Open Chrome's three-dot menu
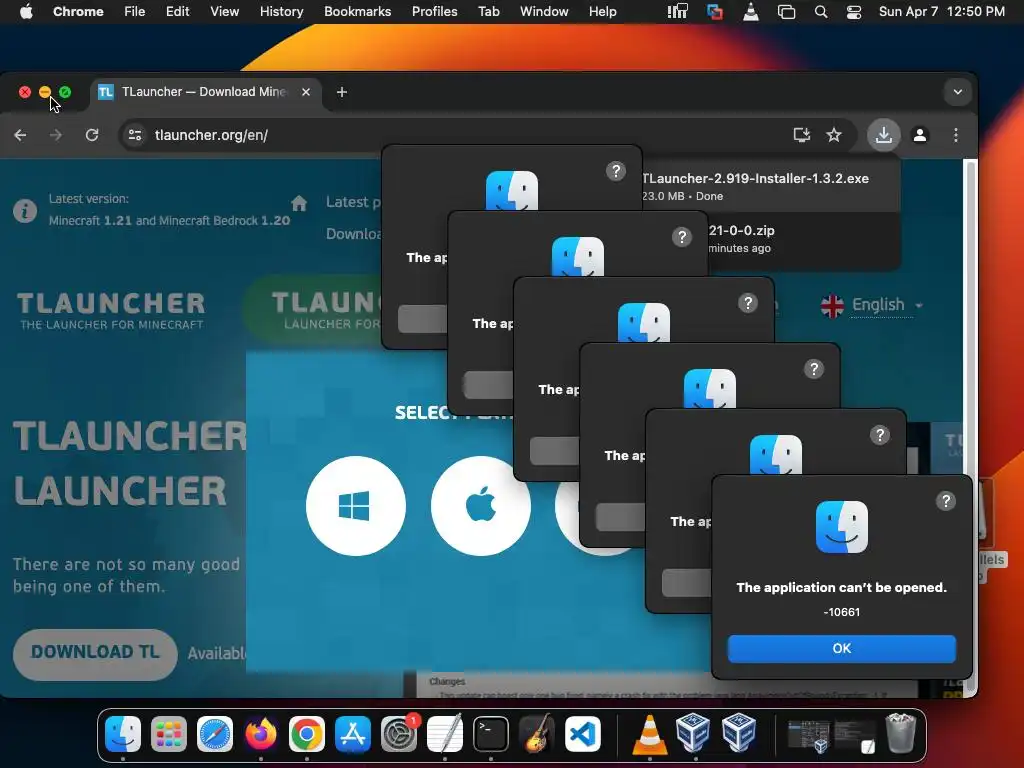This screenshot has height=768, width=1024. click(956, 135)
